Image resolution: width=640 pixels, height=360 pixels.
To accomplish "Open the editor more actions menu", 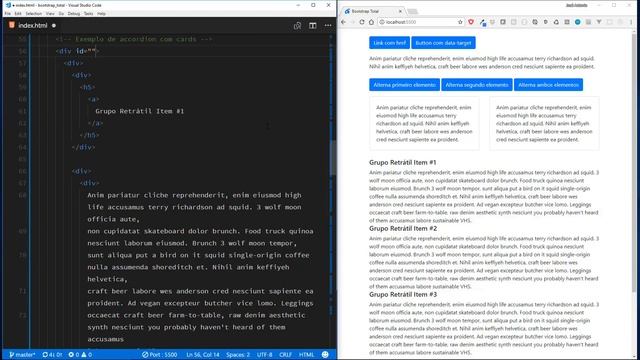I will tap(328, 25).
